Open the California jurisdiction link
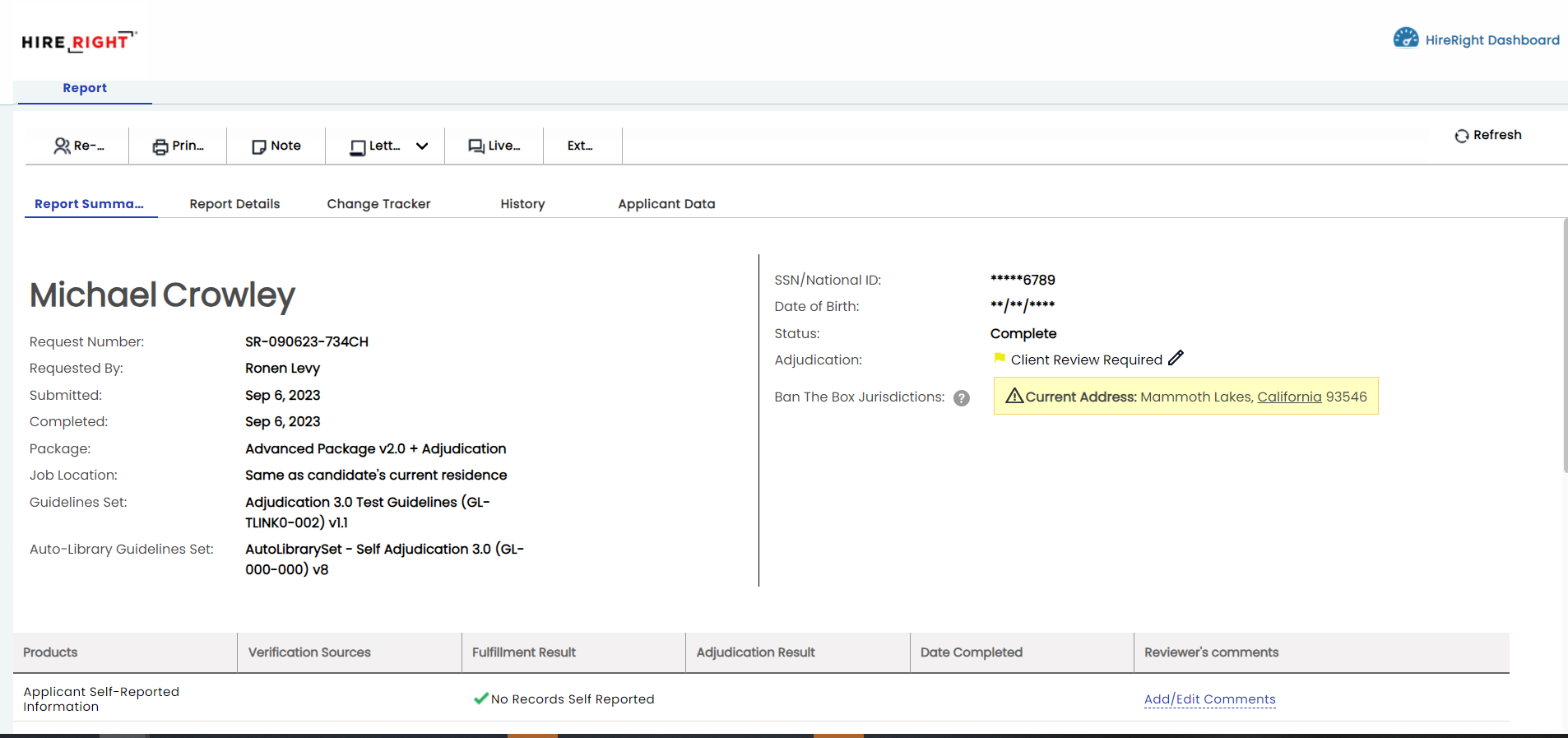 click(1288, 397)
